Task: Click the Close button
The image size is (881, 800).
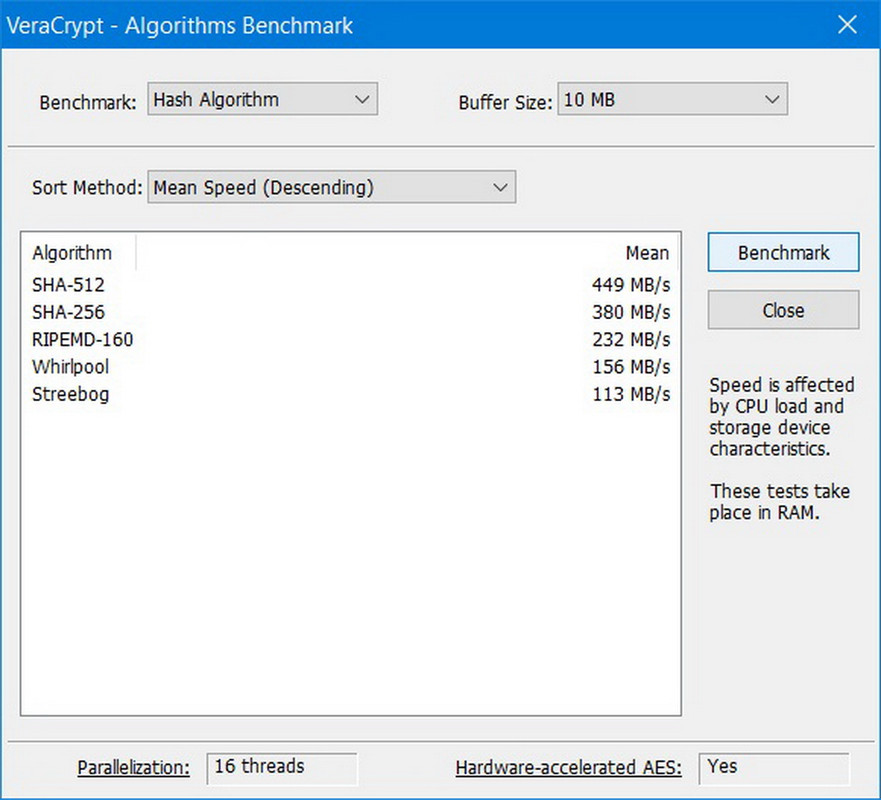Action: (x=783, y=310)
